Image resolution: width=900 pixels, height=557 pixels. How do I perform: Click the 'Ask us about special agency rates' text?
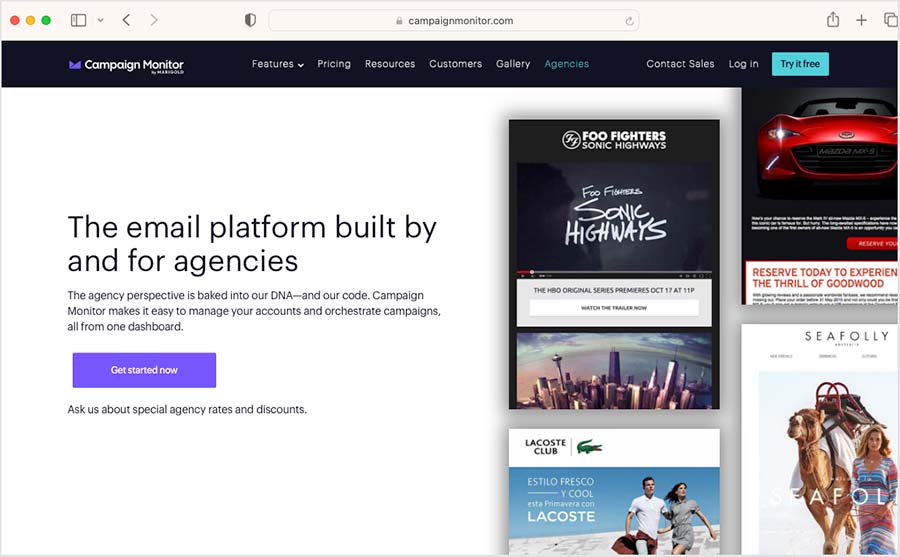(x=187, y=409)
